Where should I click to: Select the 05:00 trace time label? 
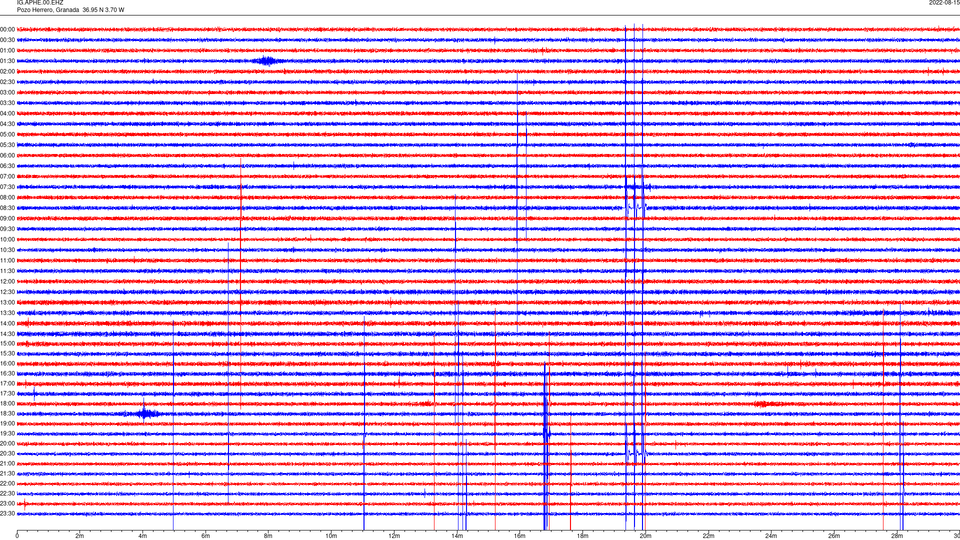8,135
